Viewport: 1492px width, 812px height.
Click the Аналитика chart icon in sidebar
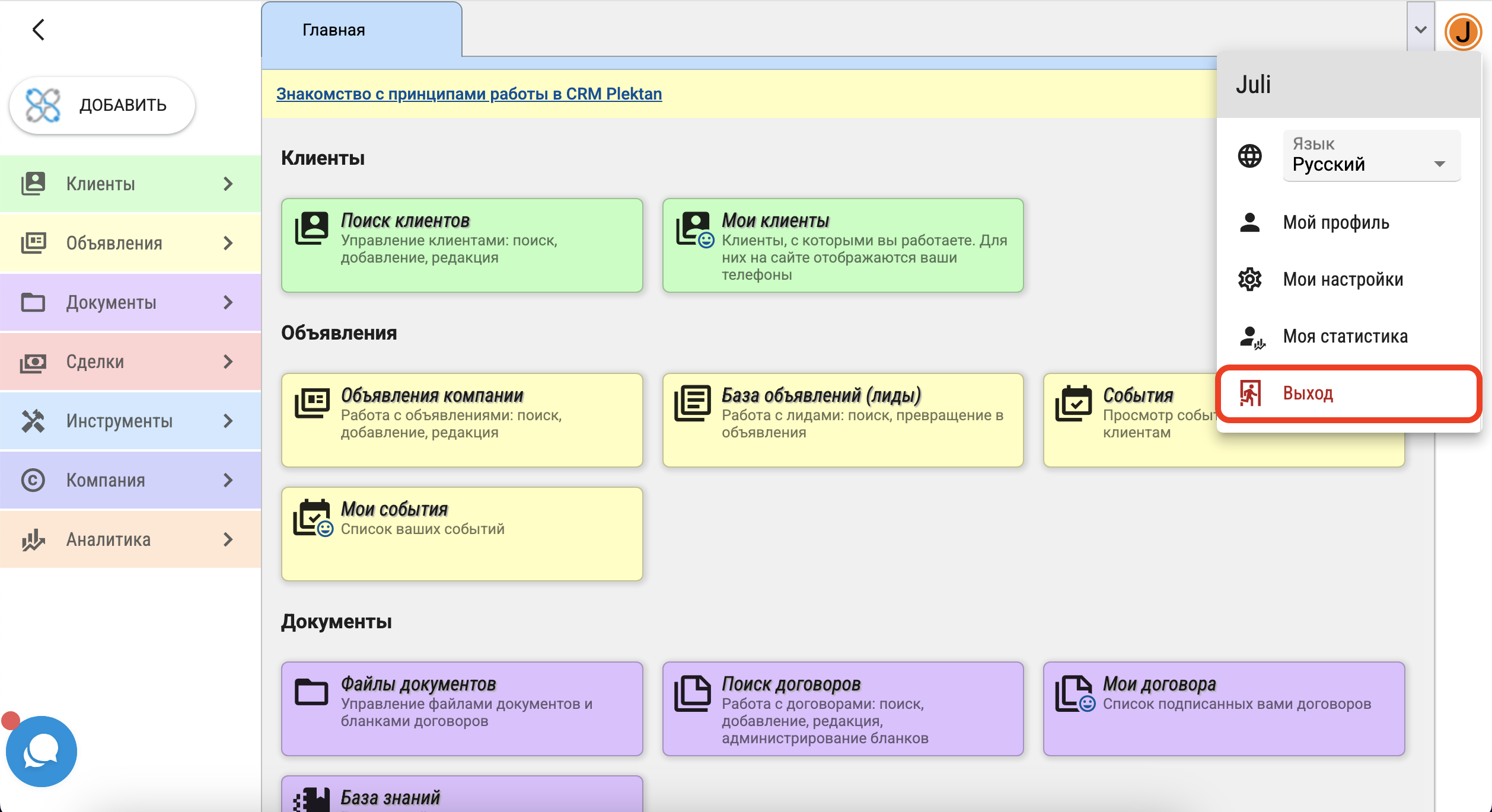(x=33, y=539)
